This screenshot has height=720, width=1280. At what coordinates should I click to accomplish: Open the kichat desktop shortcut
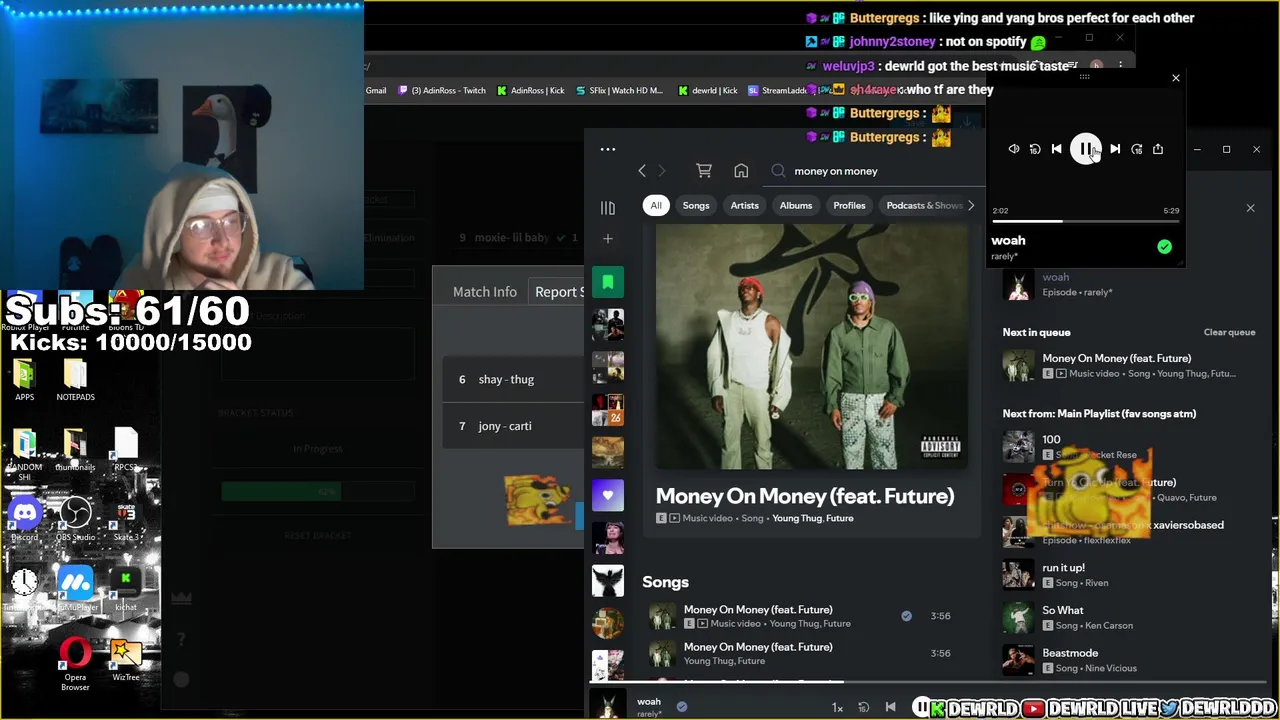126,590
